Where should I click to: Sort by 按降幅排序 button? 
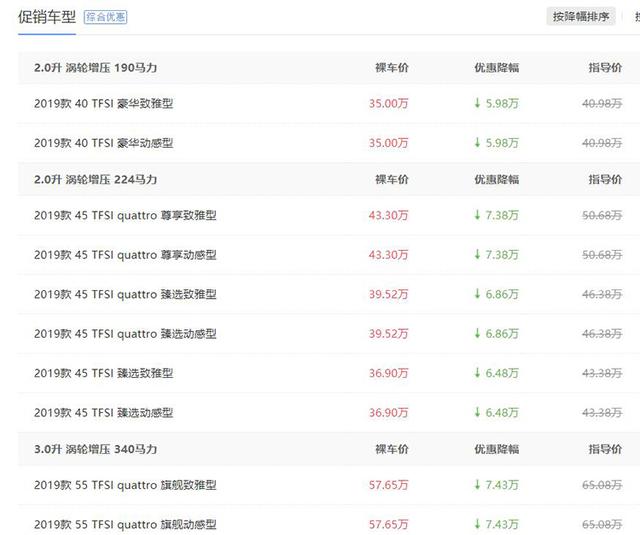(581, 17)
